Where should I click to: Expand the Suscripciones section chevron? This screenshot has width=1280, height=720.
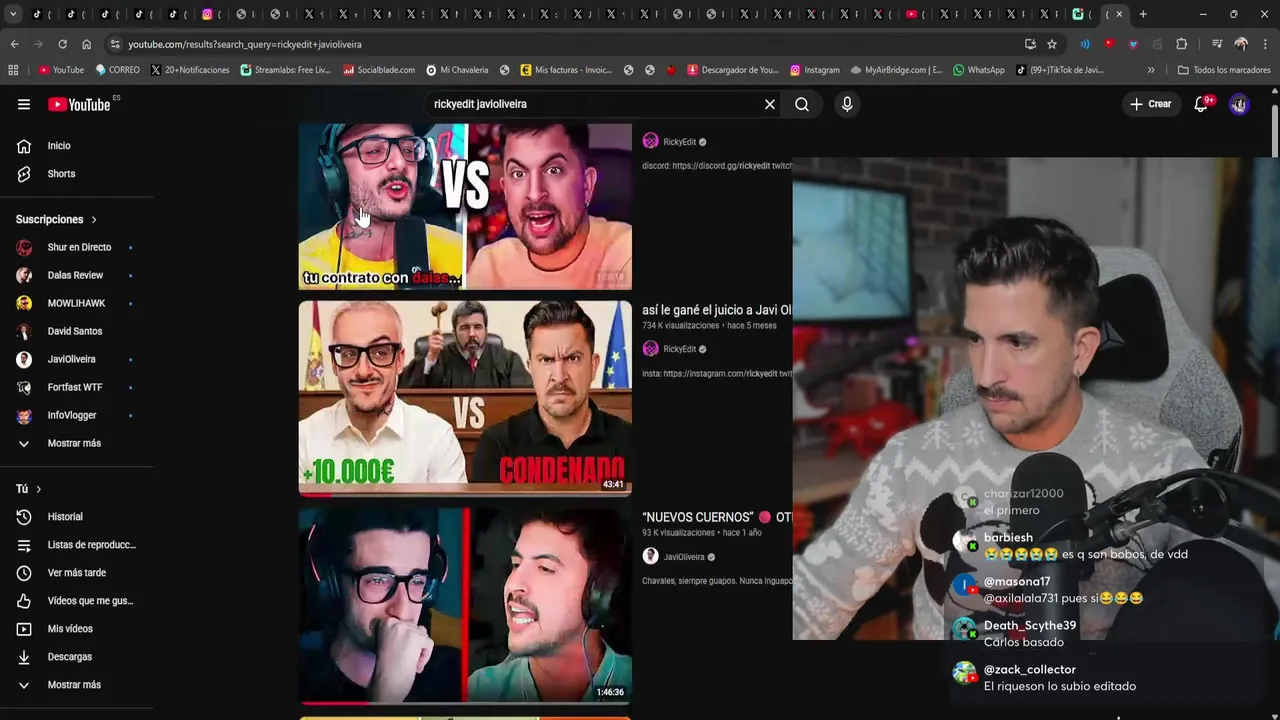click(x=94, y=219)
